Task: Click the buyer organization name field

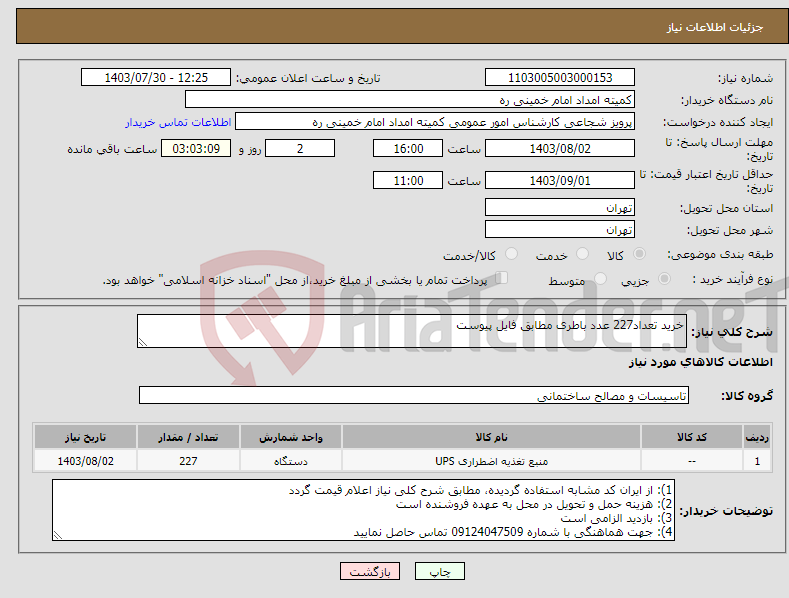Action: [410, 100]
